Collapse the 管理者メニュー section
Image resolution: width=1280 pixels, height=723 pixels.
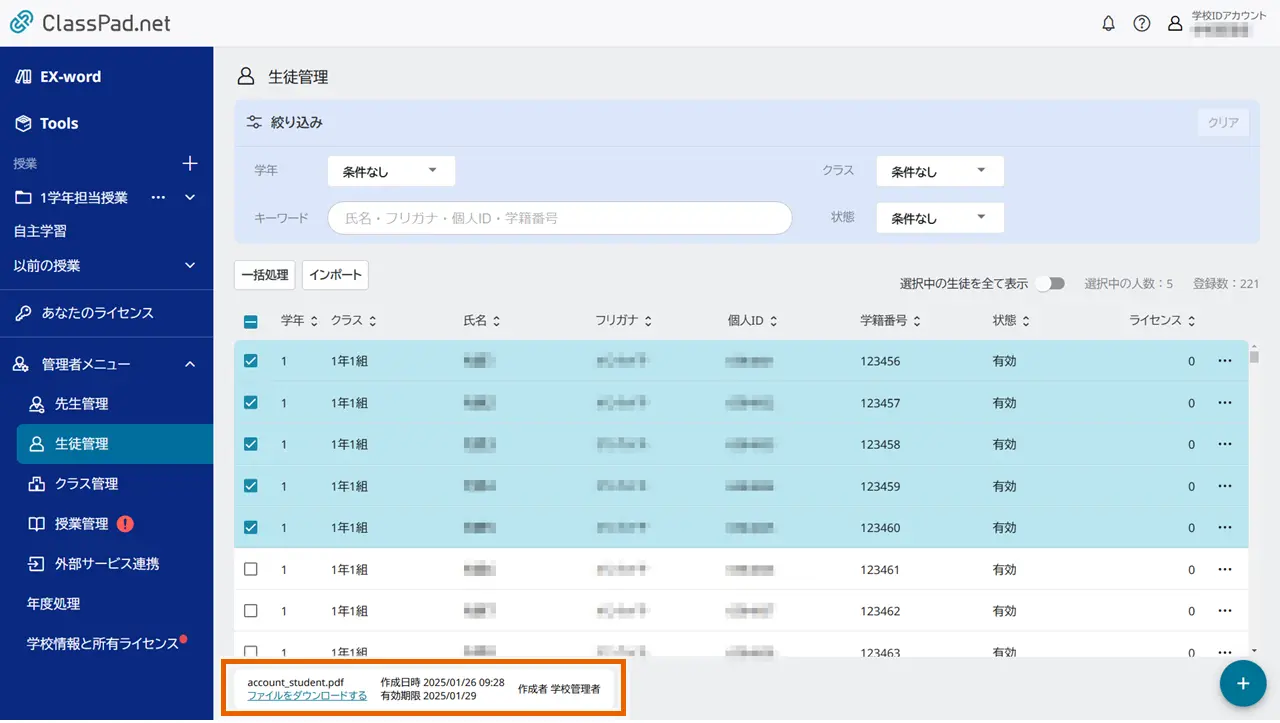(190, 365)
